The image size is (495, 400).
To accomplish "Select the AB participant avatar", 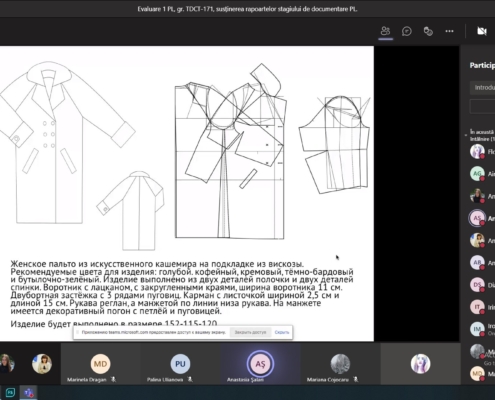I will (477, 263).
